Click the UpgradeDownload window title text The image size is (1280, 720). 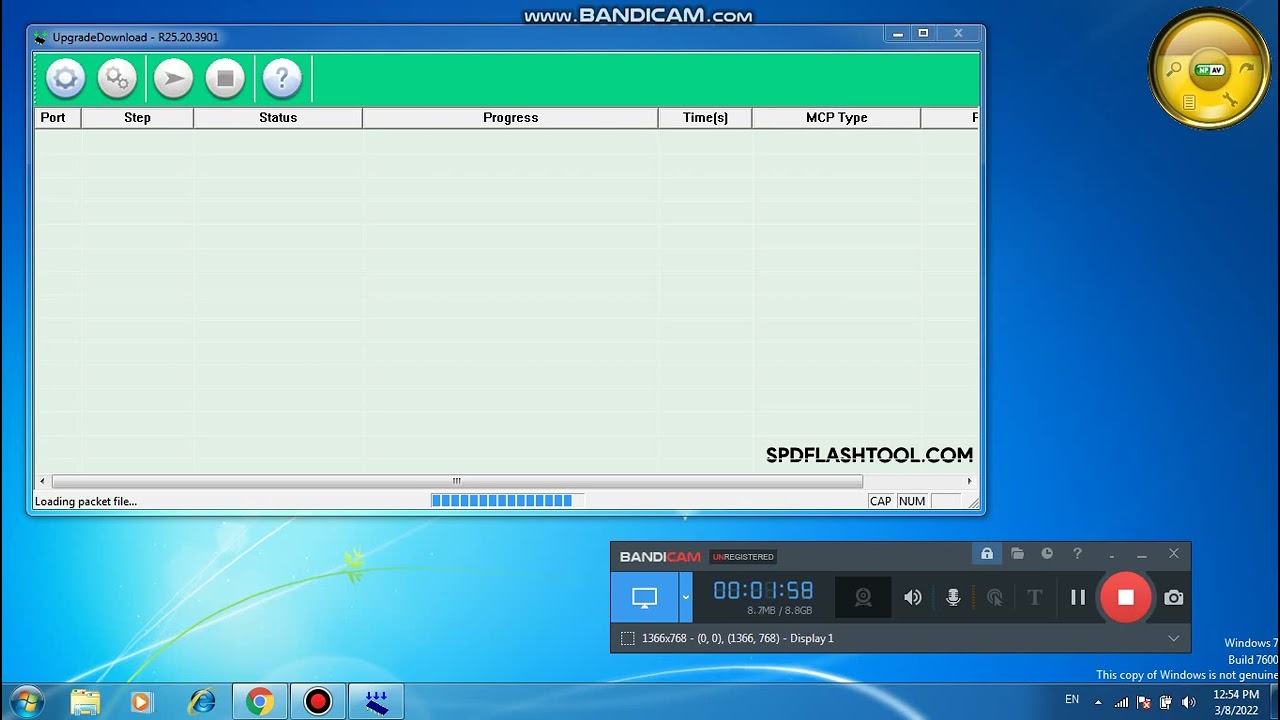click(x=135, y=37)
